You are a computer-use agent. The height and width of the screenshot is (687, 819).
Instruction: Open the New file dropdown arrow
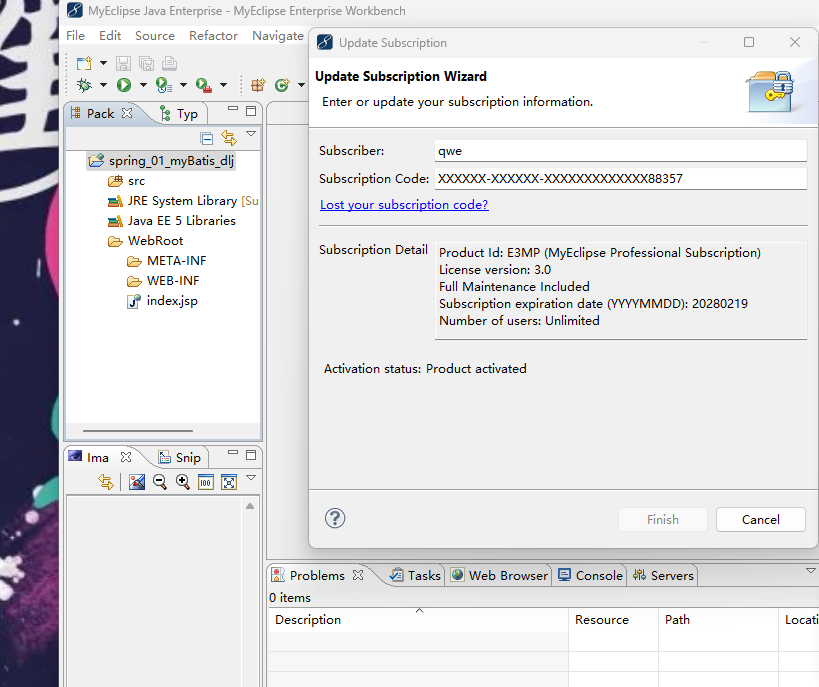coord(103,63)
